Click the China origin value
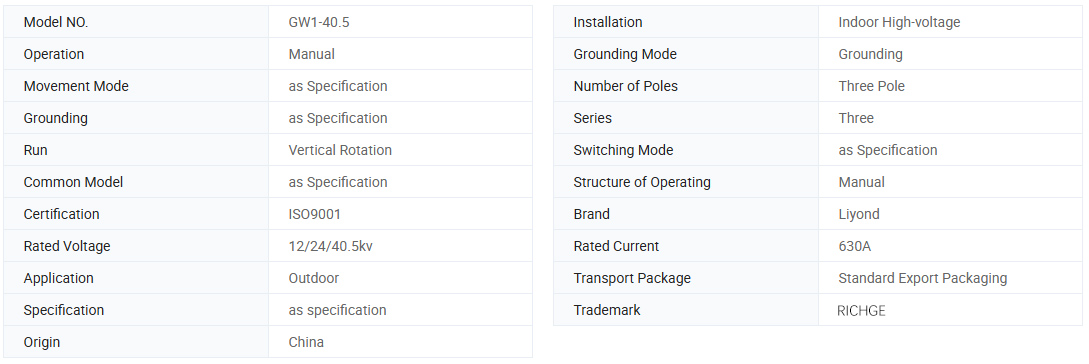1089x364 pixels. [x=306, y=342]
